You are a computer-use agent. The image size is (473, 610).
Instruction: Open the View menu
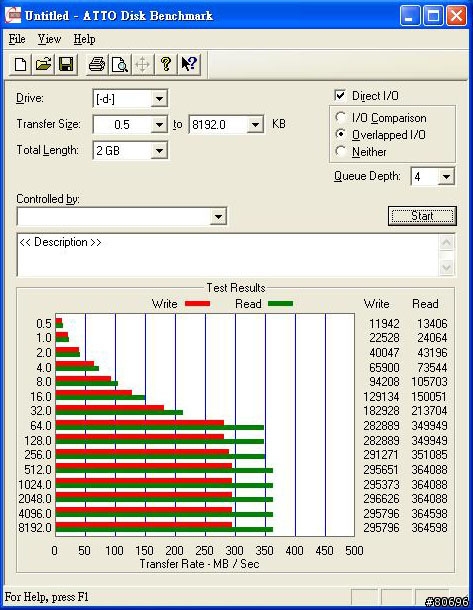(49, 39)
